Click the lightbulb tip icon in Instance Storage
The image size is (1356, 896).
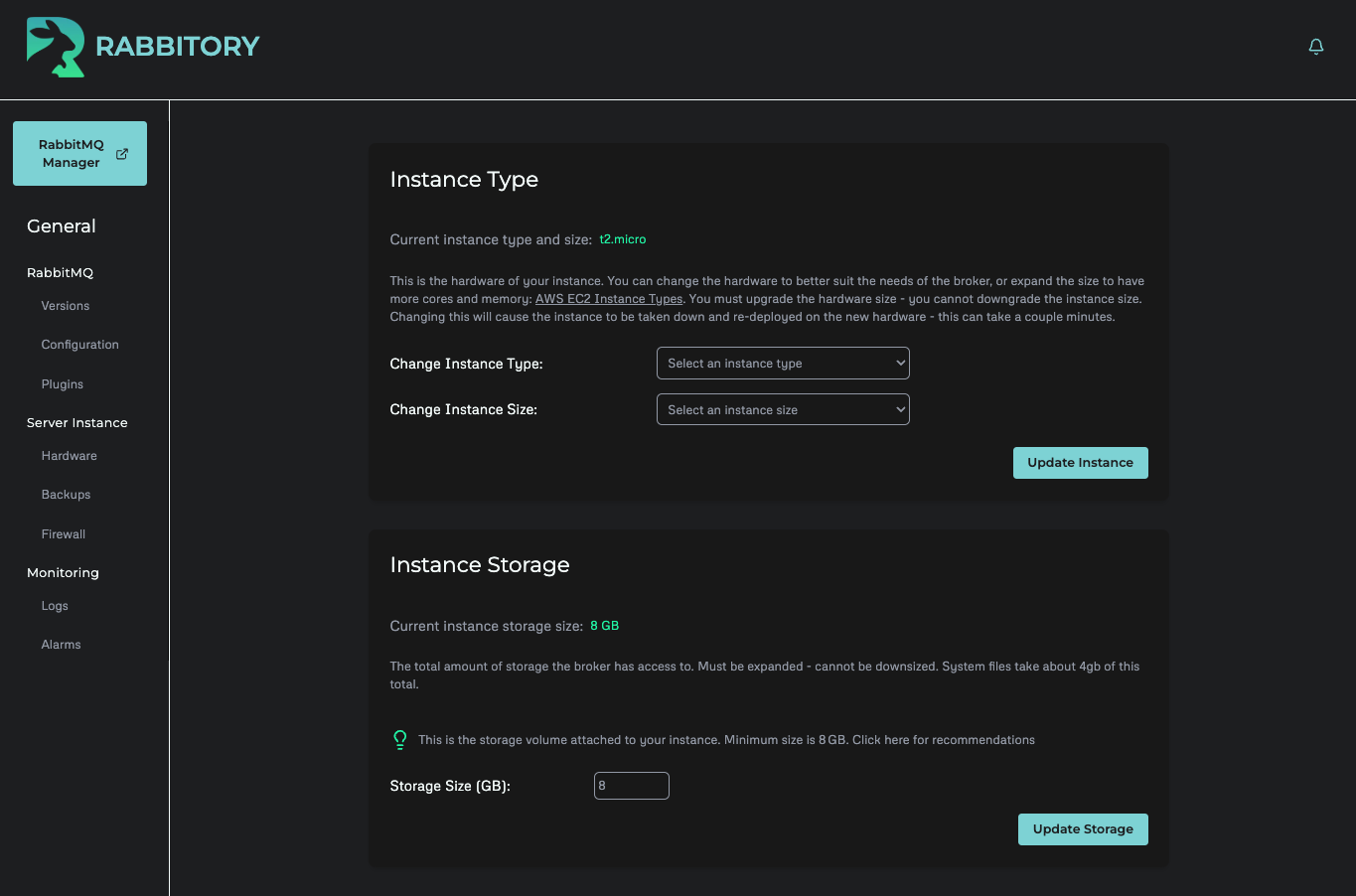pyautogui.click(x=399, y=739)
